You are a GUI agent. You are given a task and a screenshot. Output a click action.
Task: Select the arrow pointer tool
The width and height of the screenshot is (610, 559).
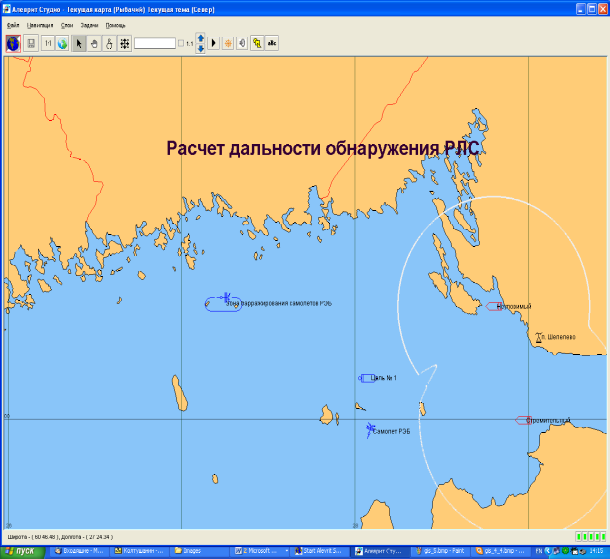click(79, 44)
